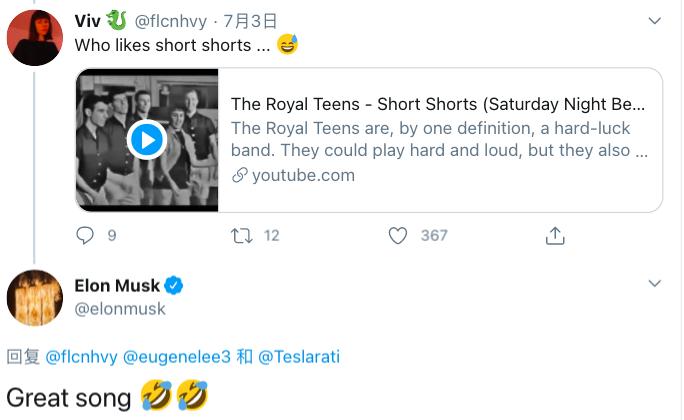Expand Elon Musk's tweet options chevron
This screenshot has height=420, width=684.
coord(655,284)
